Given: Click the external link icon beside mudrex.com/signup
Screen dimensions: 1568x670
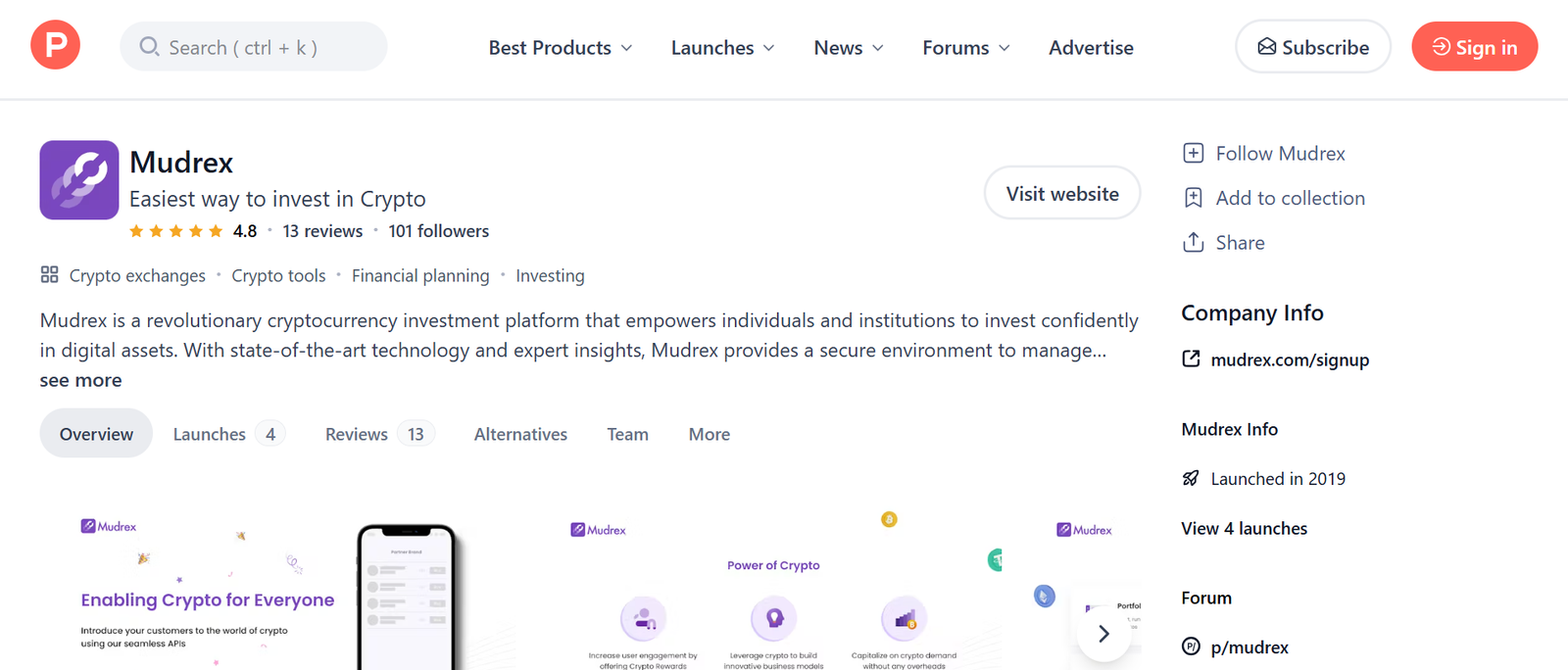Looking at the screenshot, I should [1191, 359].
